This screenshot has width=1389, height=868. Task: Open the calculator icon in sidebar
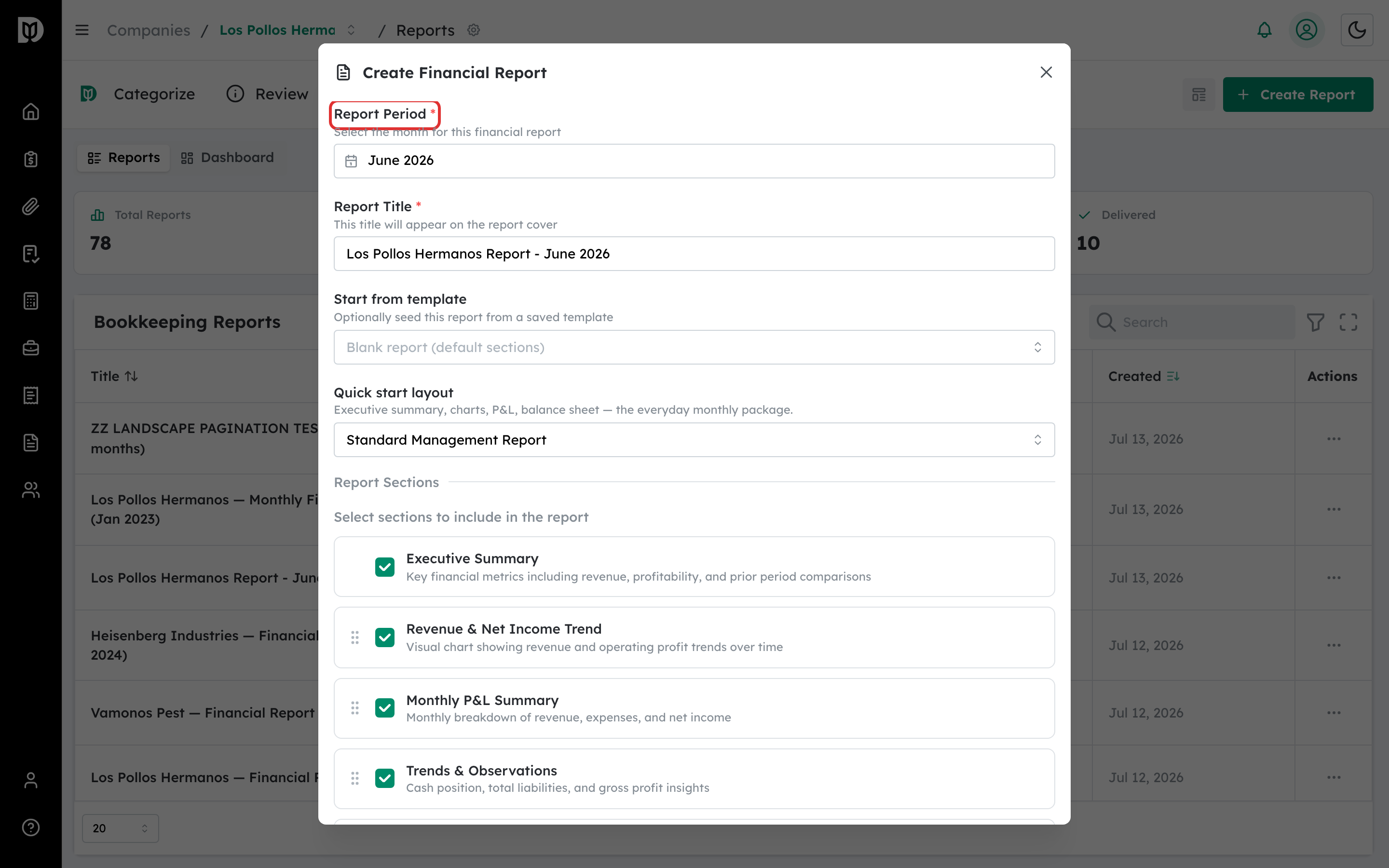pos(31,301)
